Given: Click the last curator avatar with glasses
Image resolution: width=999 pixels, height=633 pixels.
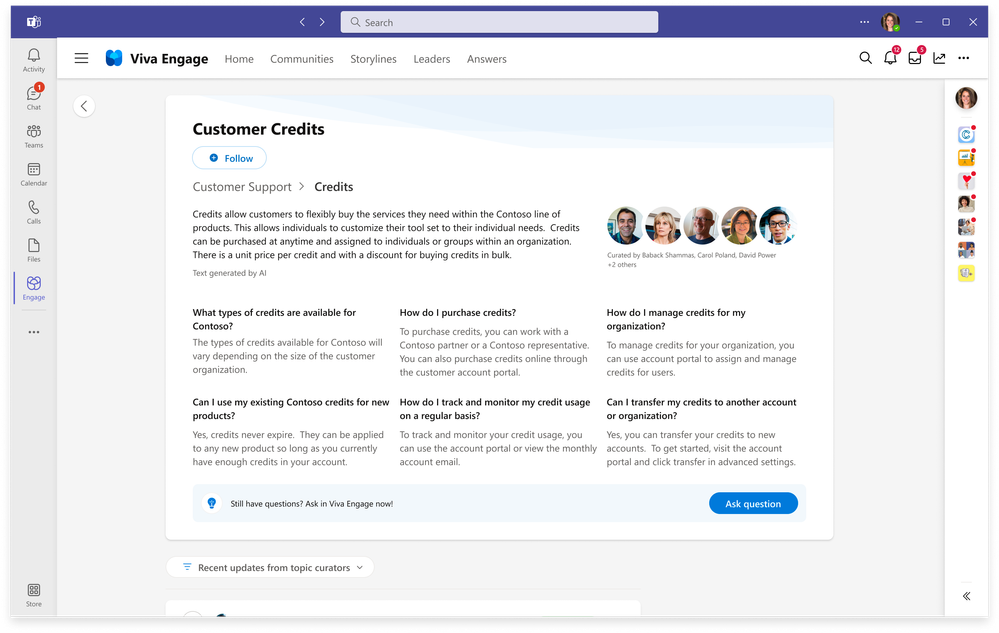Looking at the screenshot, I should [x=777, y=225].
